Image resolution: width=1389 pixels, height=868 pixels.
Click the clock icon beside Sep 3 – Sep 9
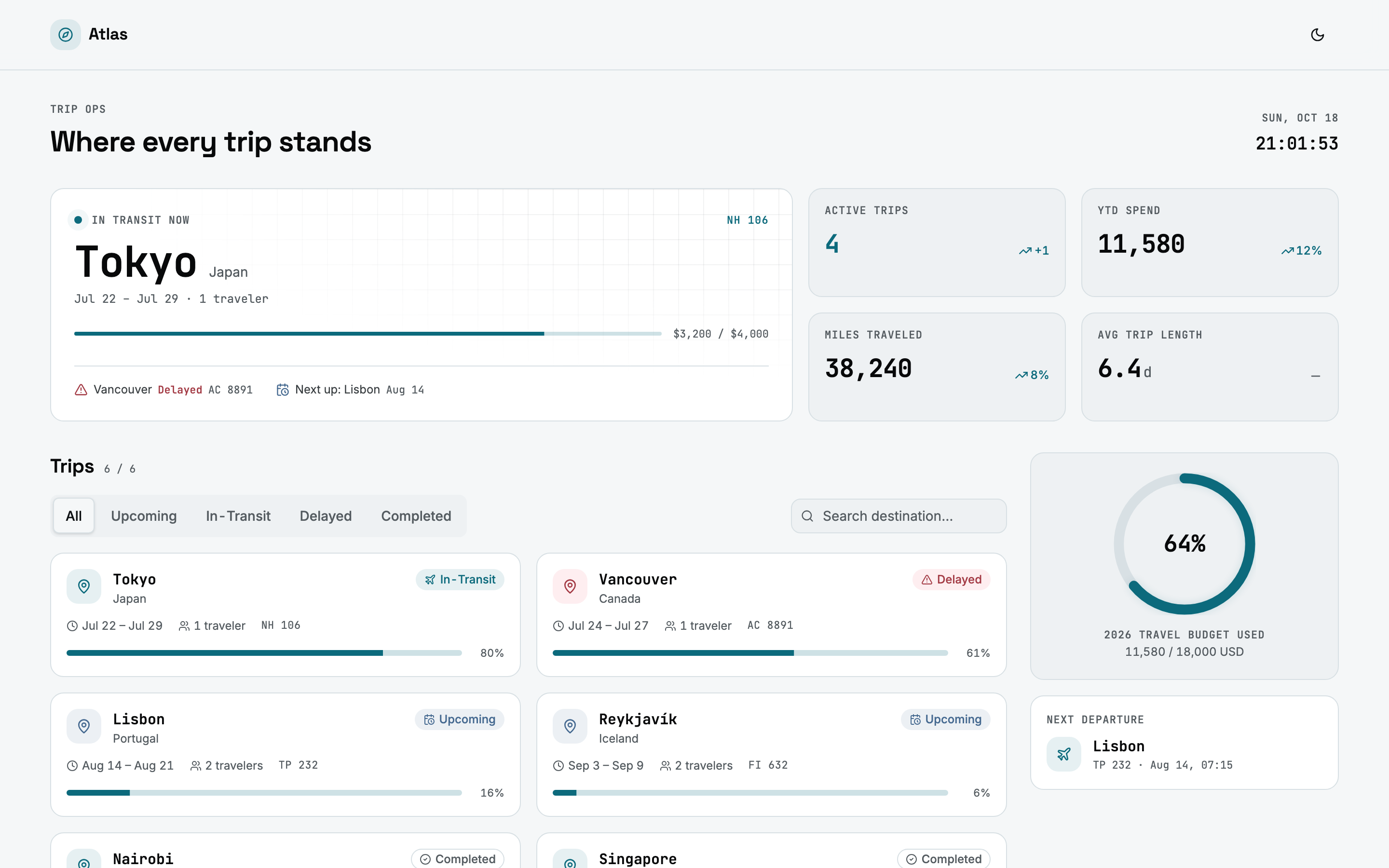[558, 766]
